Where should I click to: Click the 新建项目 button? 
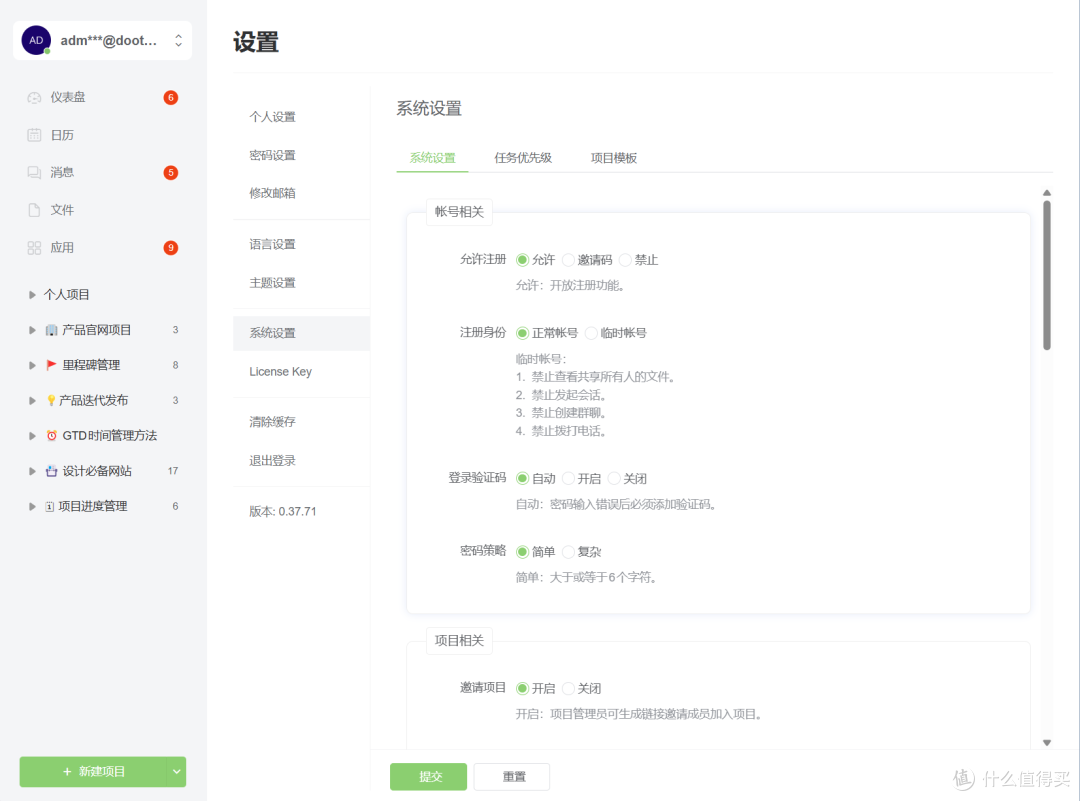pos(93,771)
